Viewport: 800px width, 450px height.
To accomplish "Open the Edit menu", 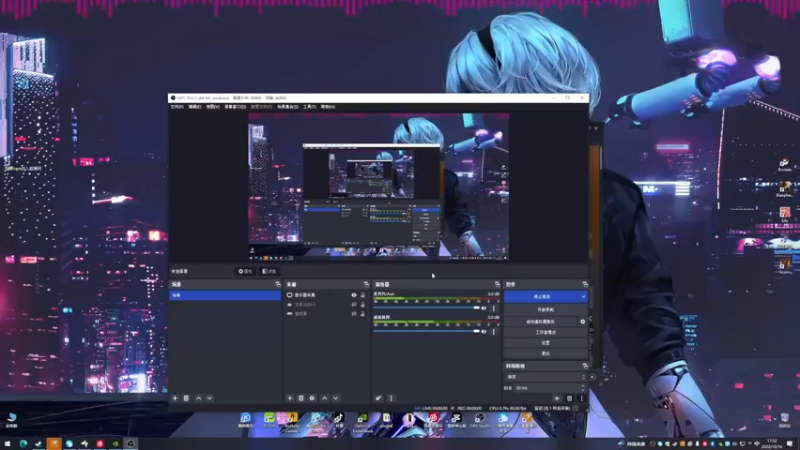I will pos(195,107).
